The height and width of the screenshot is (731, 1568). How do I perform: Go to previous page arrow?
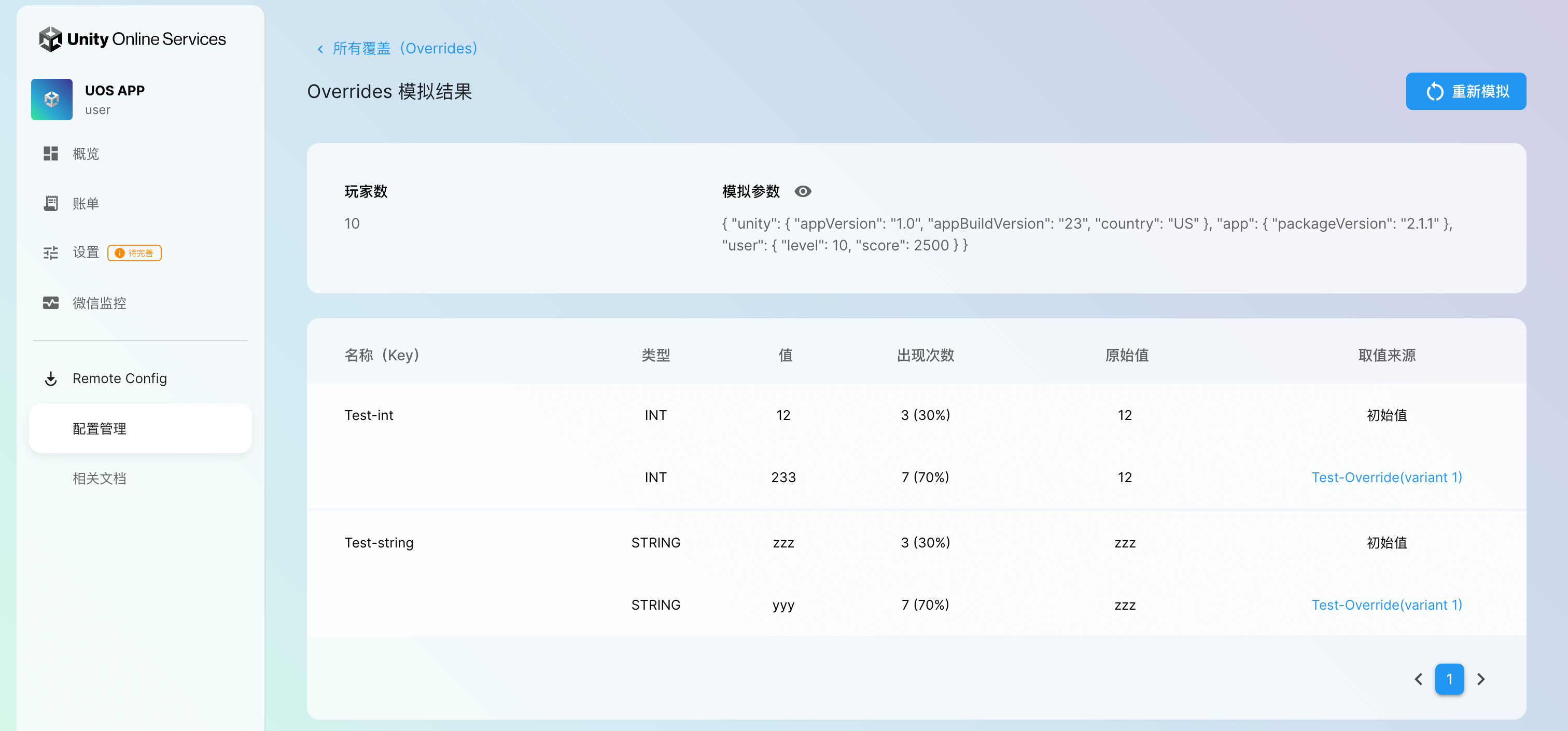coord(1418,679)
